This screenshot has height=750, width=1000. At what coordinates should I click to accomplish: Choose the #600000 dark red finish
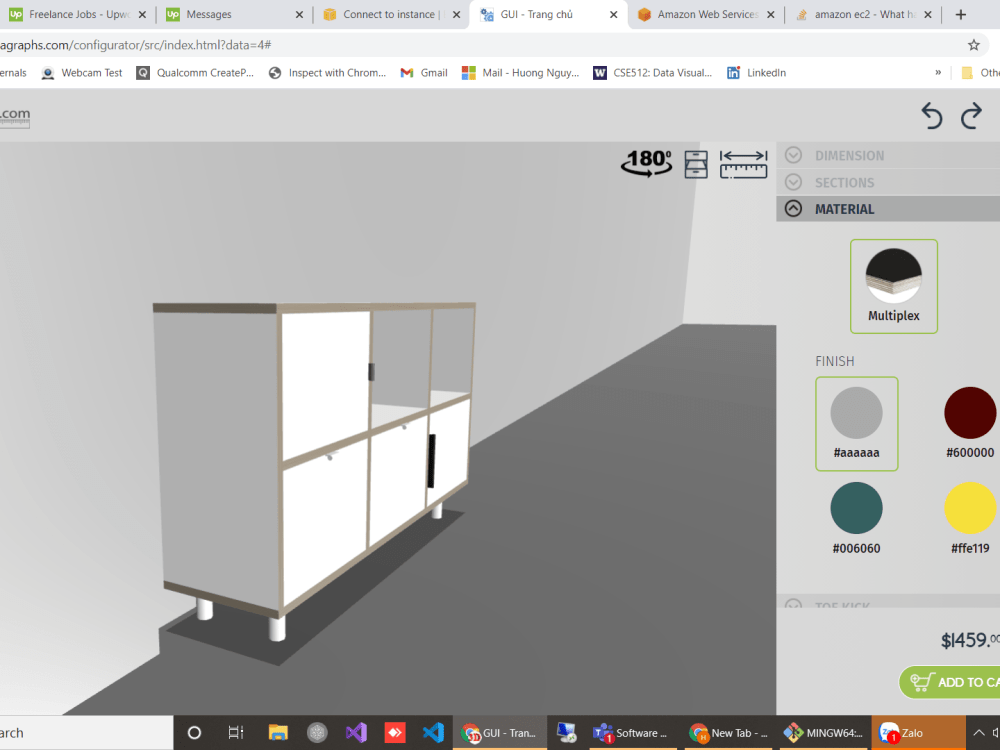tap(969, 424)
